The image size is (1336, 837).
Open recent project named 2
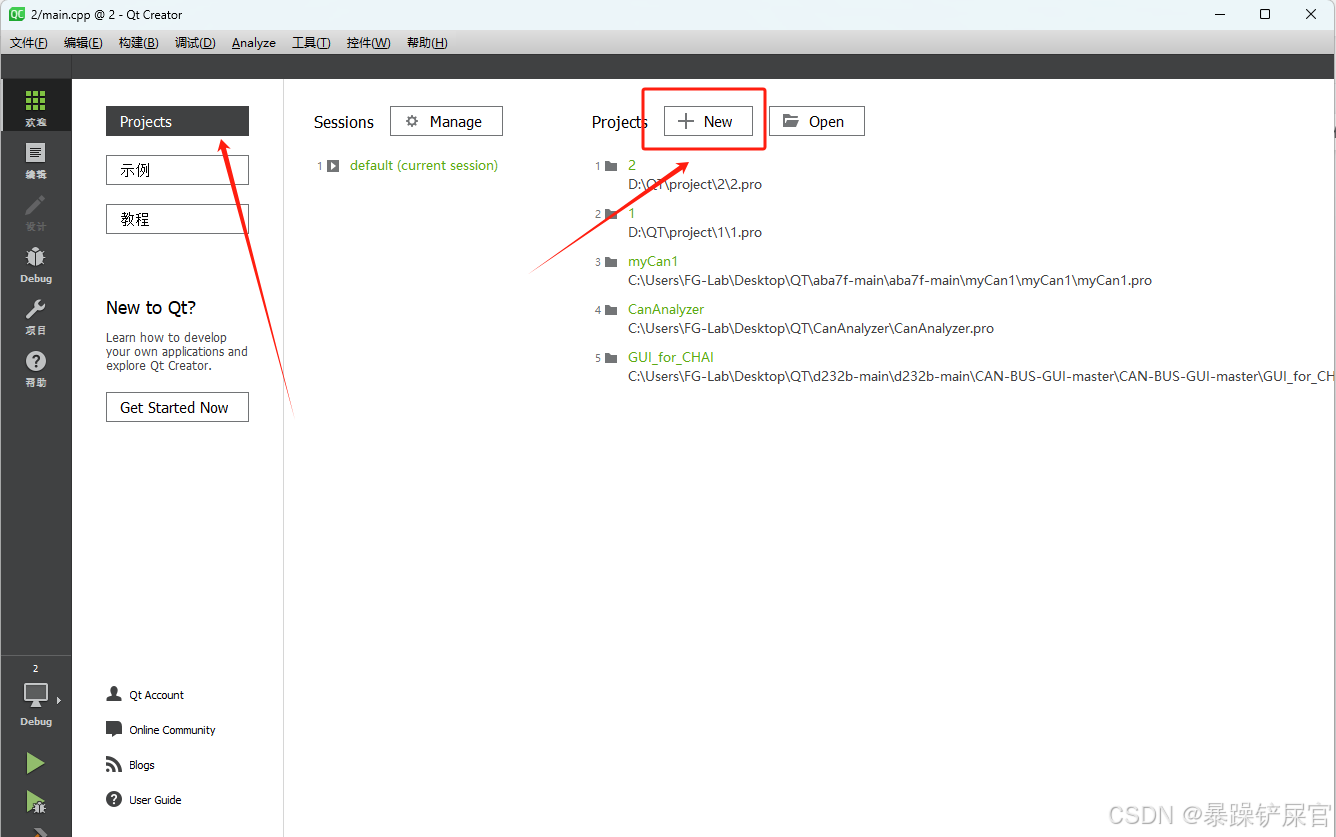632,165
